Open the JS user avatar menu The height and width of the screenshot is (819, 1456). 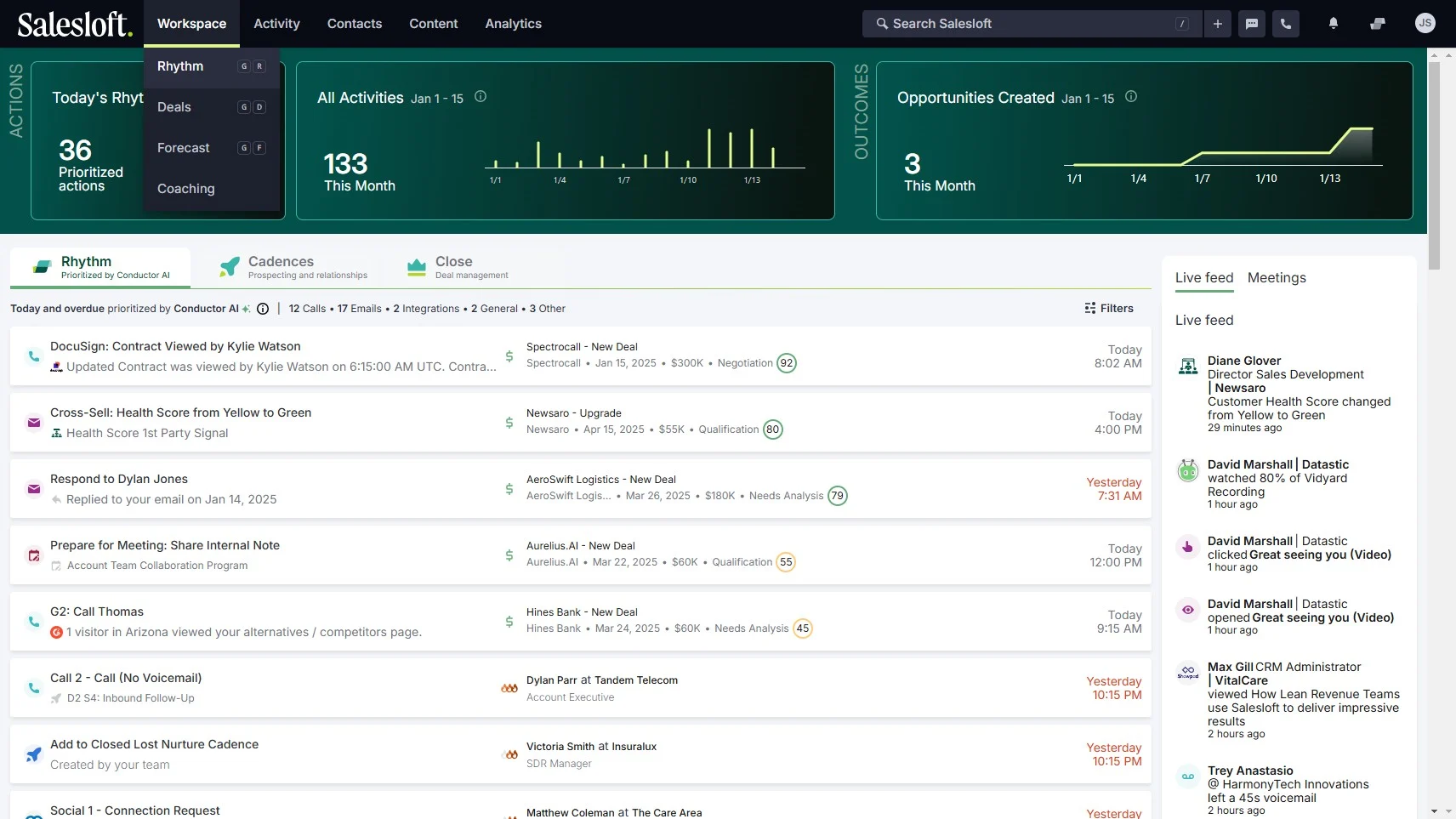pyautogui.click(x=1425, y=24)
